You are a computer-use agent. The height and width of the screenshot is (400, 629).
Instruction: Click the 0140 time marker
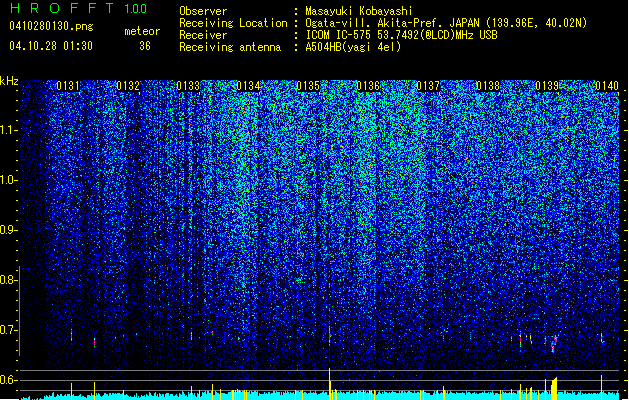[x=607, y=86]
